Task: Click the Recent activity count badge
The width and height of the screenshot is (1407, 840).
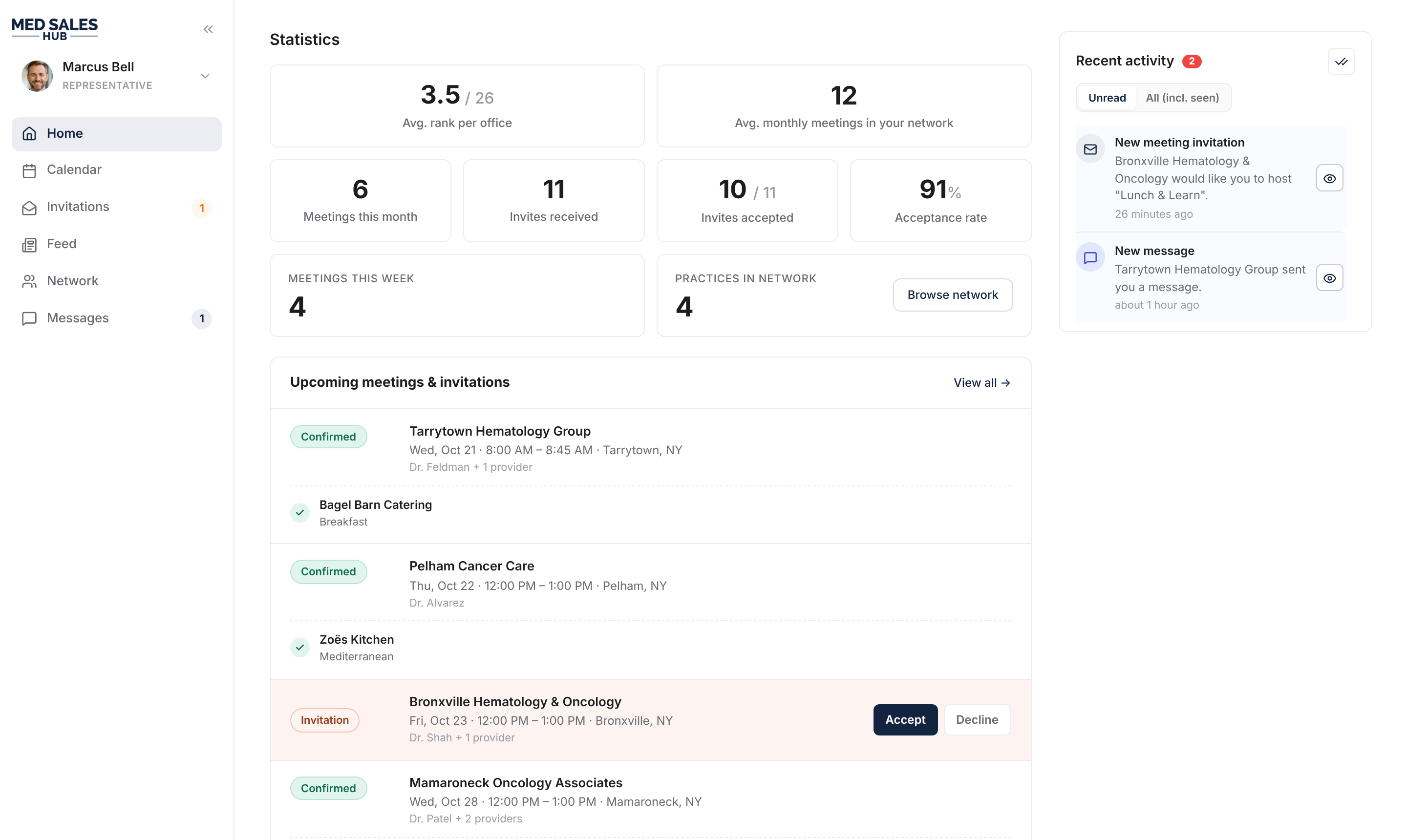Action: [x=1191, y=61]
